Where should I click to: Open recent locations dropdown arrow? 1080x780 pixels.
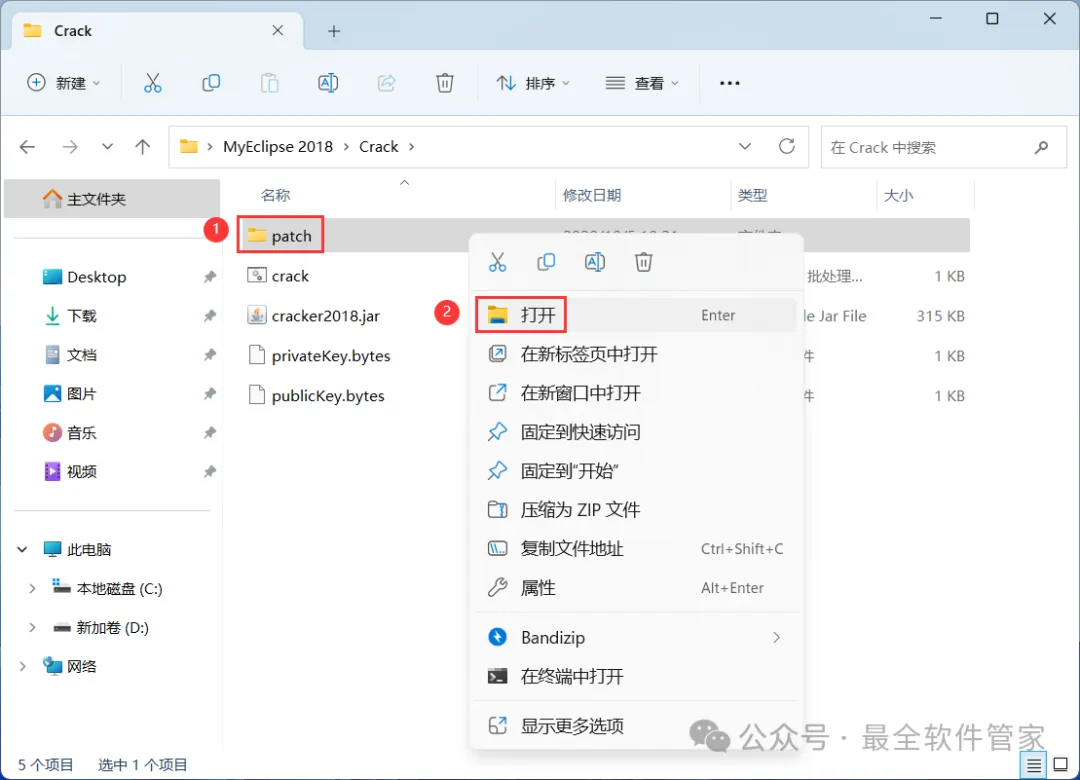click(x=107, y=147)
